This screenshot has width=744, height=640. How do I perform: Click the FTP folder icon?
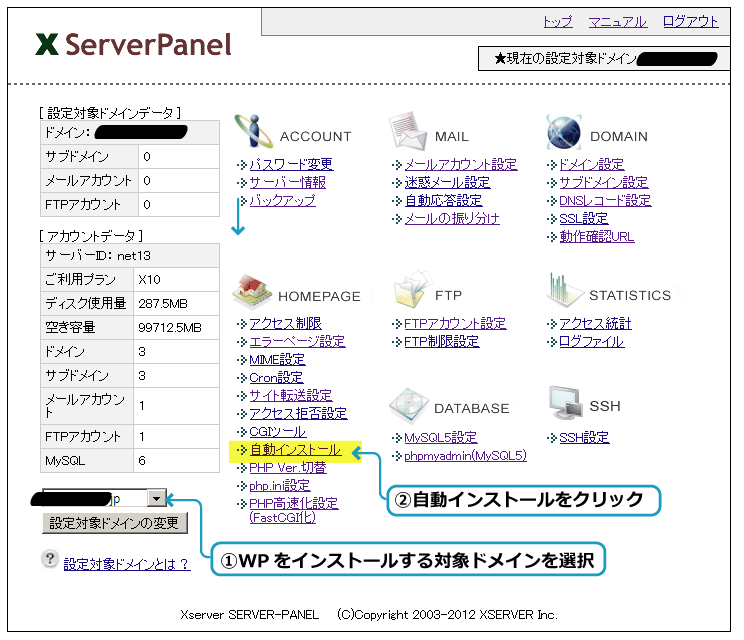point(412,289)
